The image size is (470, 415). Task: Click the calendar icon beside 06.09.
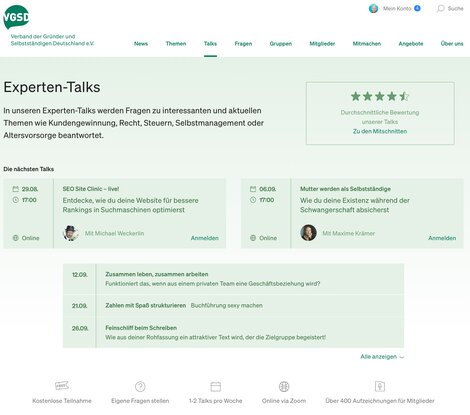[x=253, y=189]
